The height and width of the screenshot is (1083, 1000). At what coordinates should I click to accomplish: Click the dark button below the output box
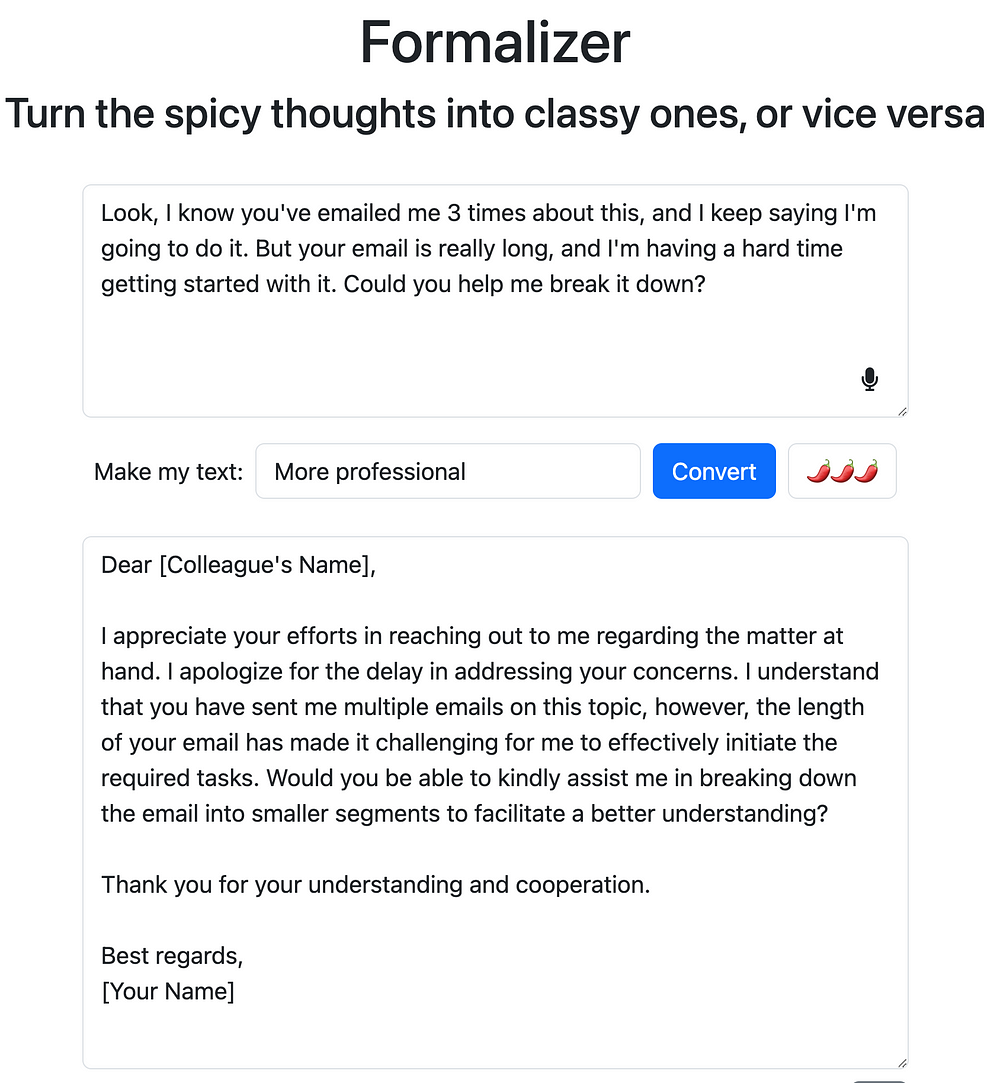pyautogui.click(x=880, y=1080)
